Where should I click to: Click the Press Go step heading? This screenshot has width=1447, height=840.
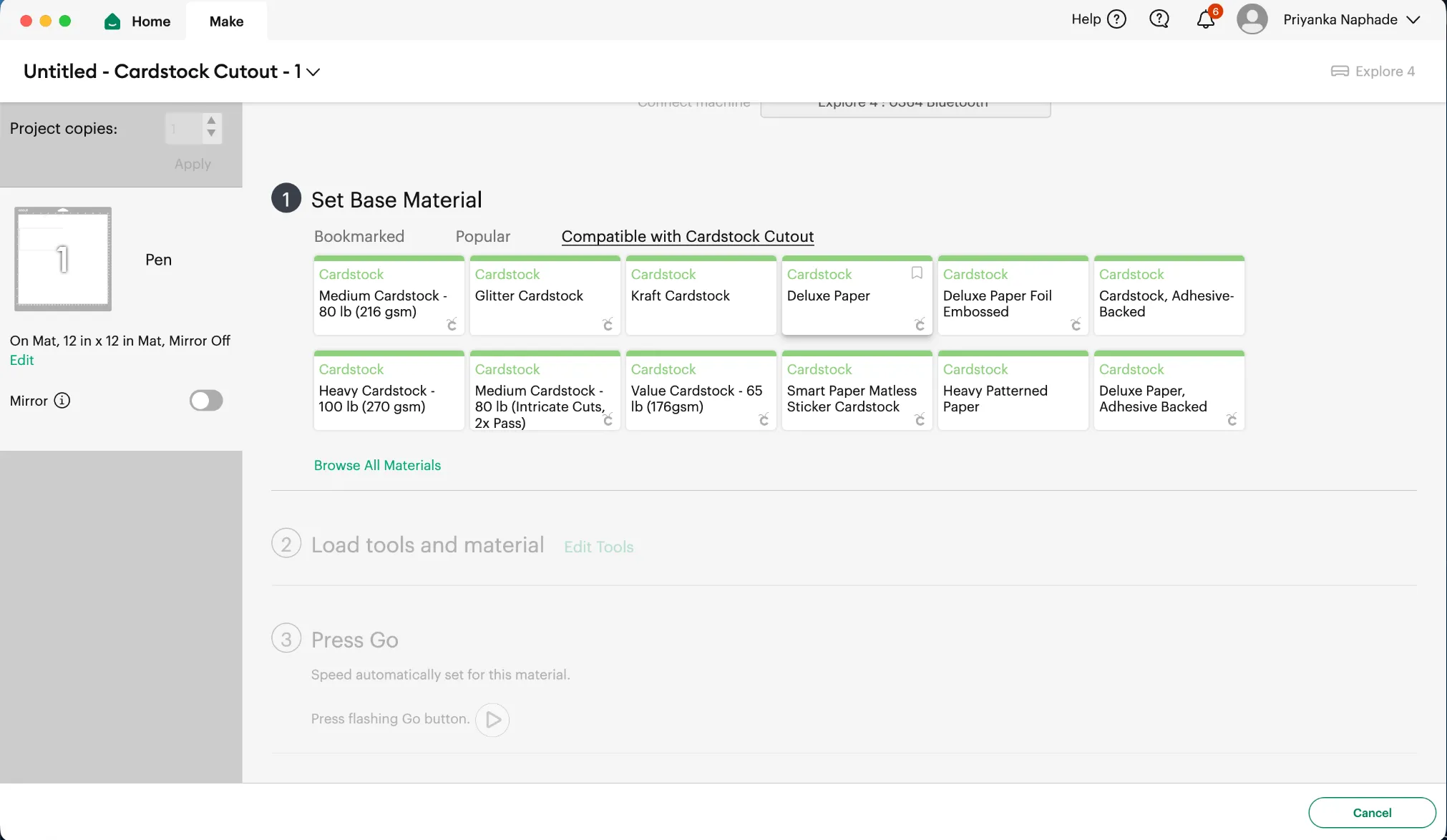point(354,640)
